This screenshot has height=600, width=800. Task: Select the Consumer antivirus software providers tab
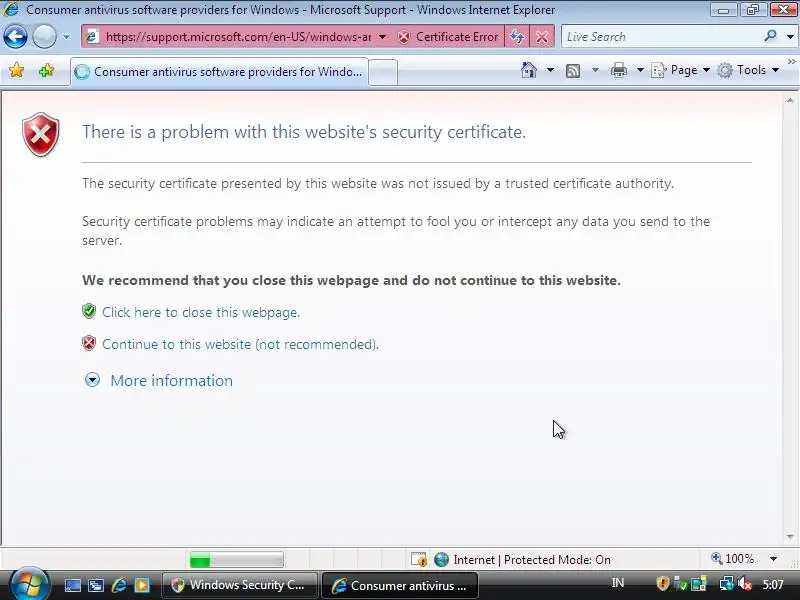219,72
